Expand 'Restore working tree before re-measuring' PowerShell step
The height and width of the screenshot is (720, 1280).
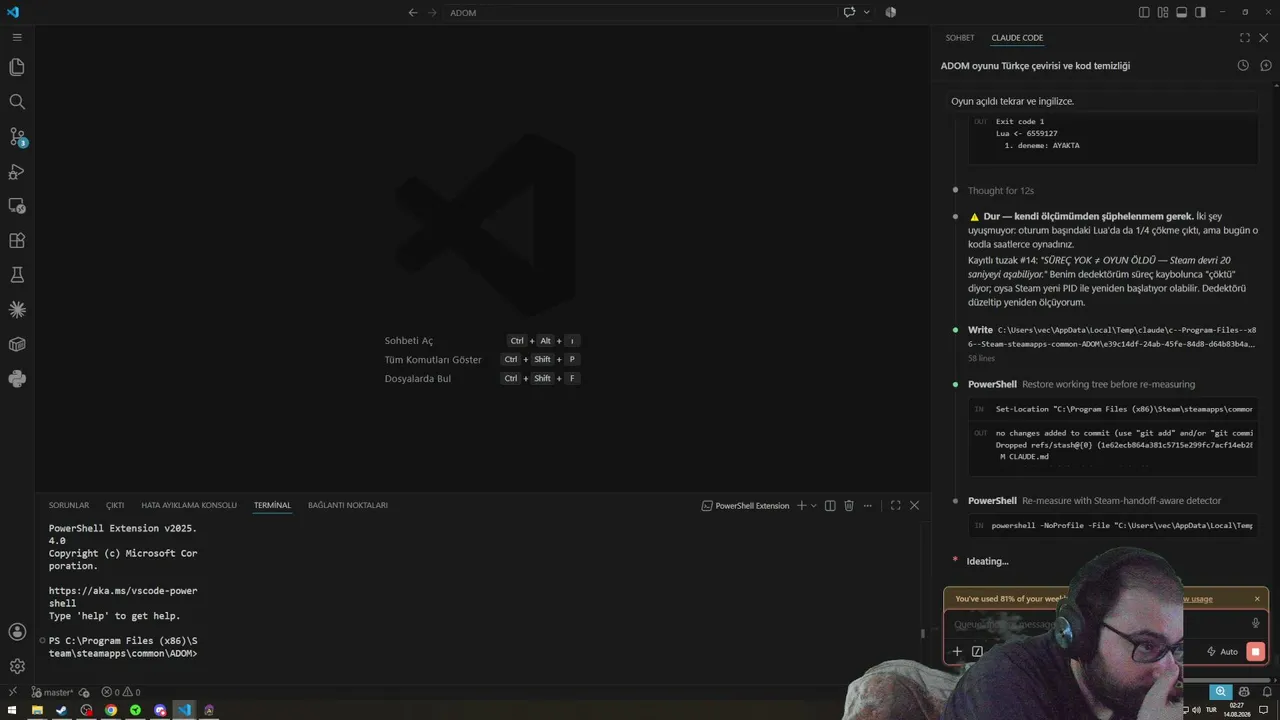(1081, 384)
